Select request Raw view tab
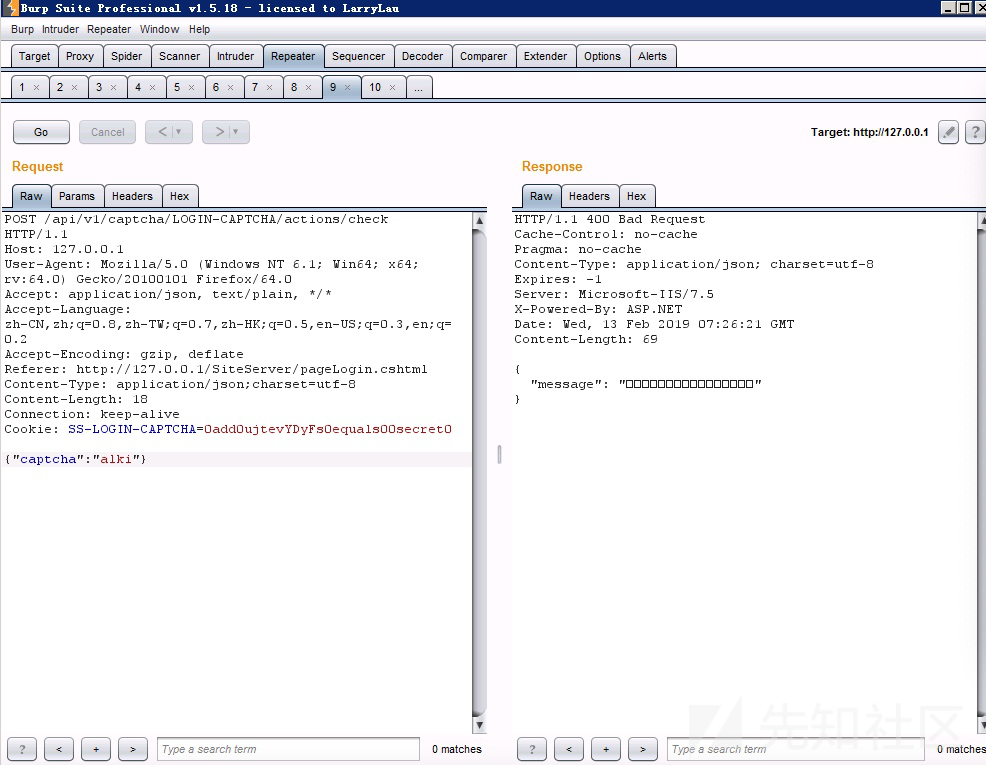Image resolution: width=986 pixels, height=765 pixels. [x=31, y=196]
